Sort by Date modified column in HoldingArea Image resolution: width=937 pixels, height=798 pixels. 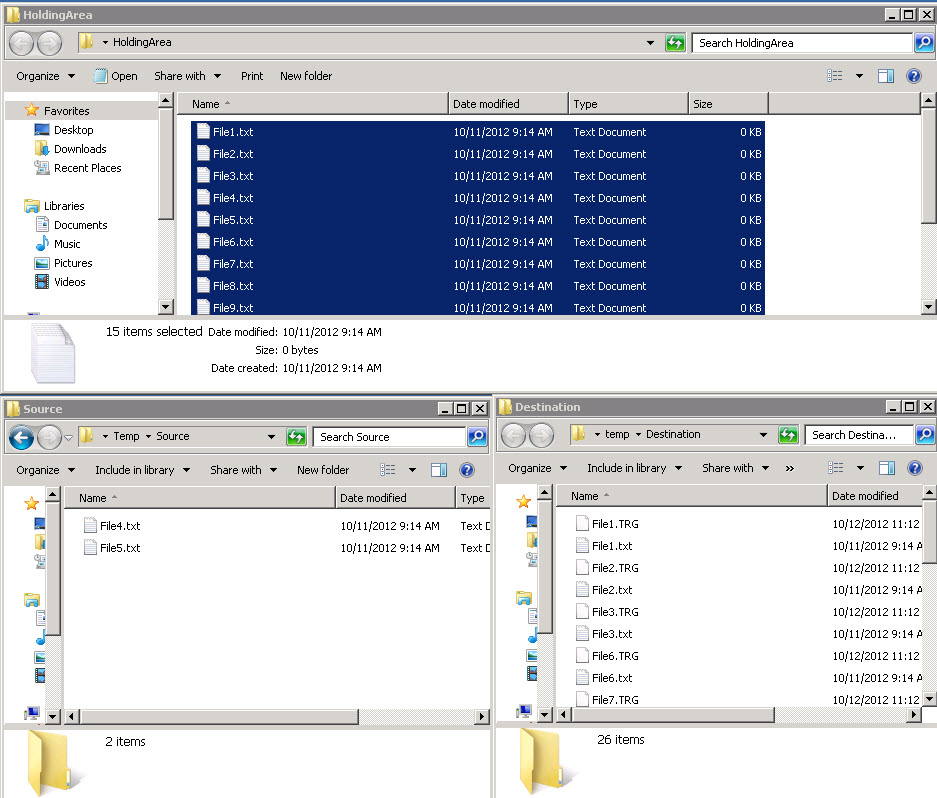coord(486,104)
